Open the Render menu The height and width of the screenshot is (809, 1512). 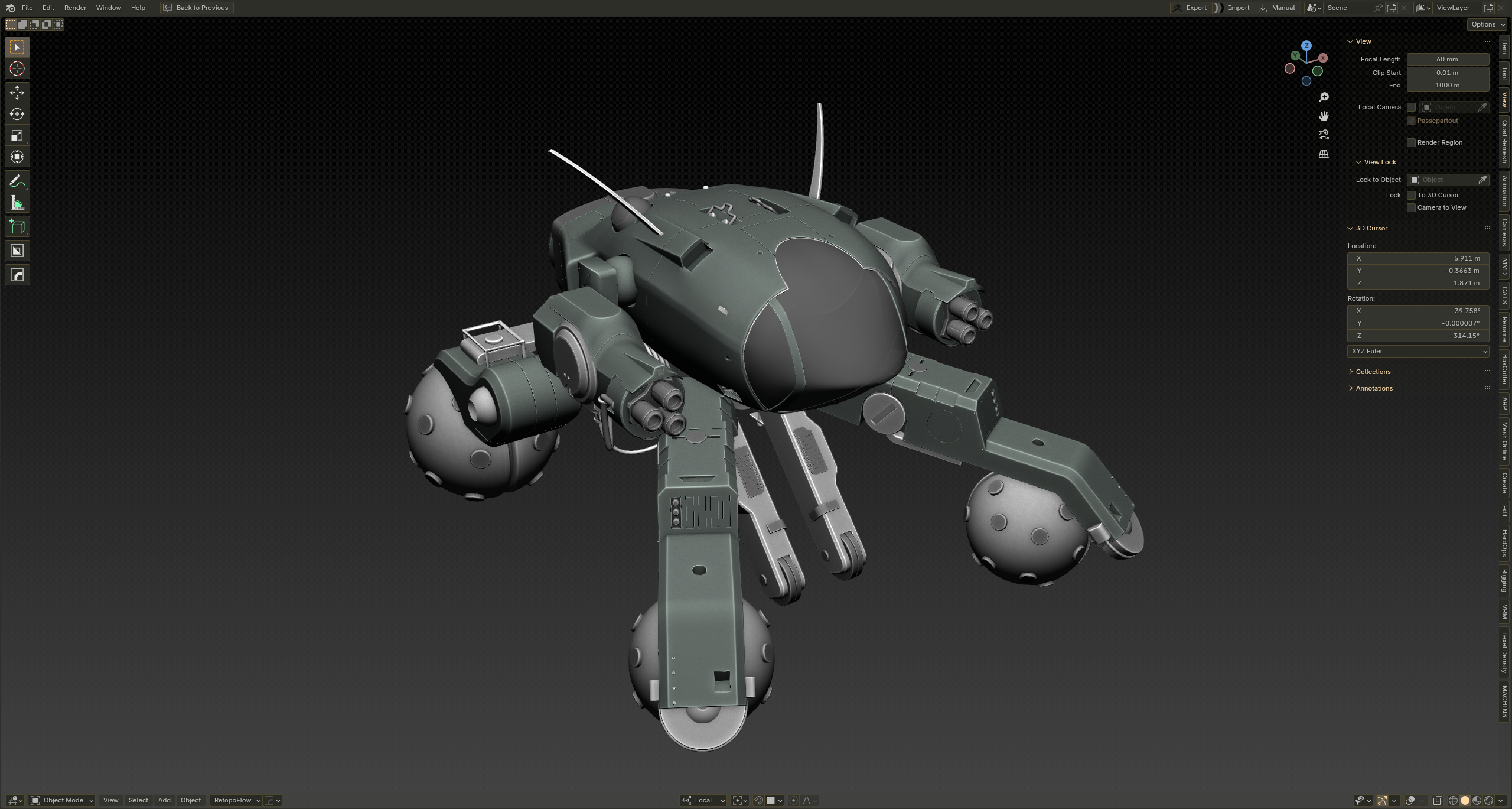point(75,8)
